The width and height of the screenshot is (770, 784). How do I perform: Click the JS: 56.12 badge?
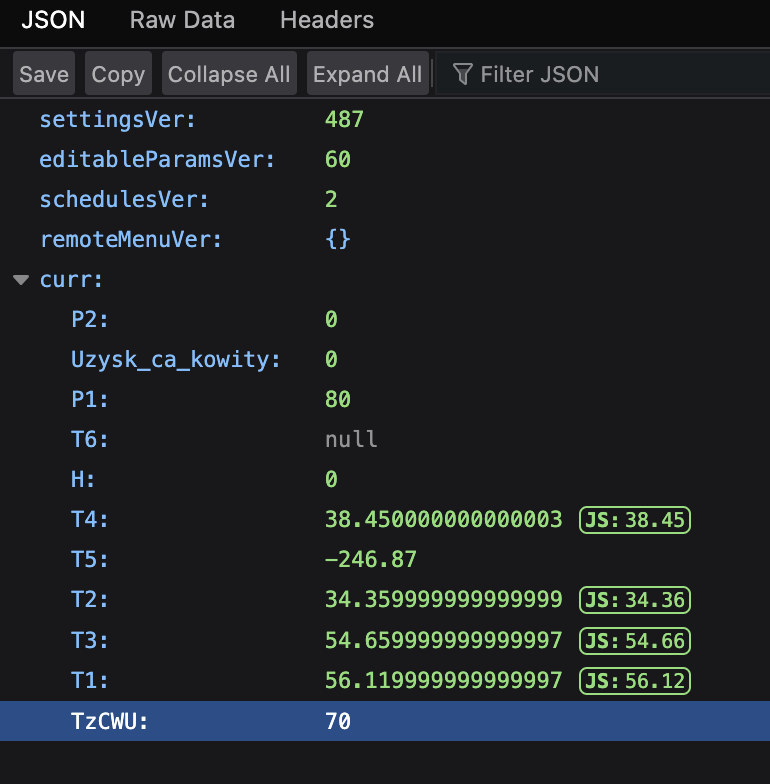point(635,681)
